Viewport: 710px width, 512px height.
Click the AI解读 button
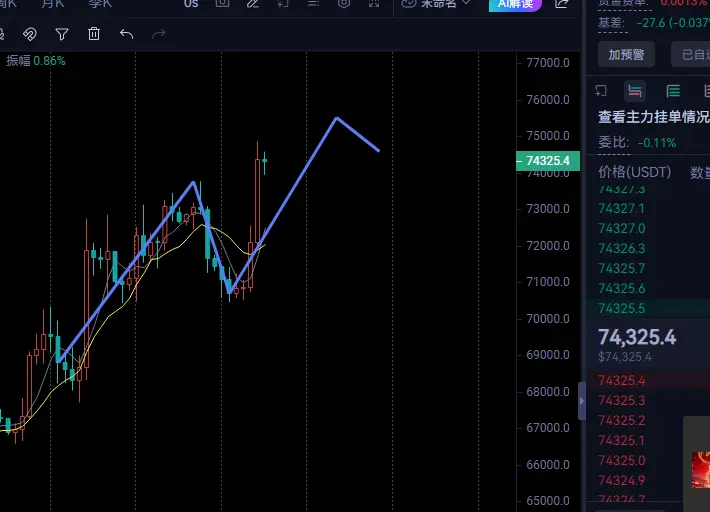click(x=515, y=4)
